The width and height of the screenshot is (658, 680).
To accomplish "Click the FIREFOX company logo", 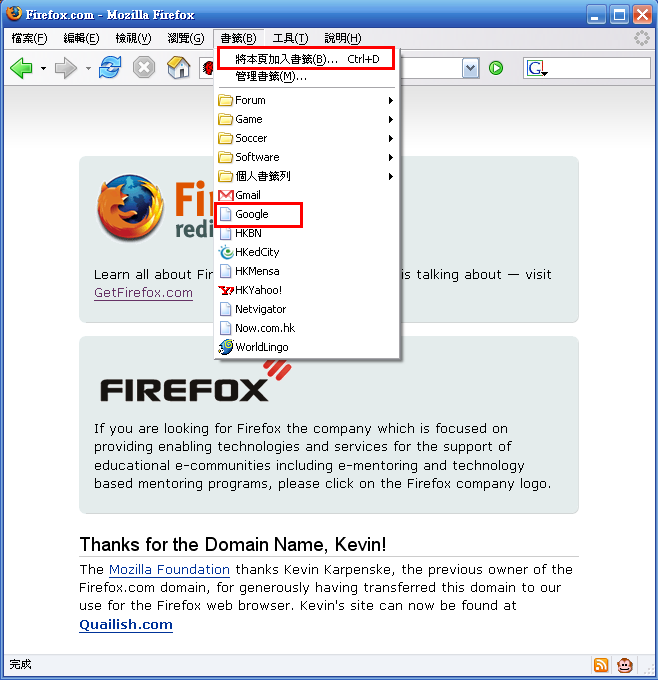I will (x=195, y=383).
